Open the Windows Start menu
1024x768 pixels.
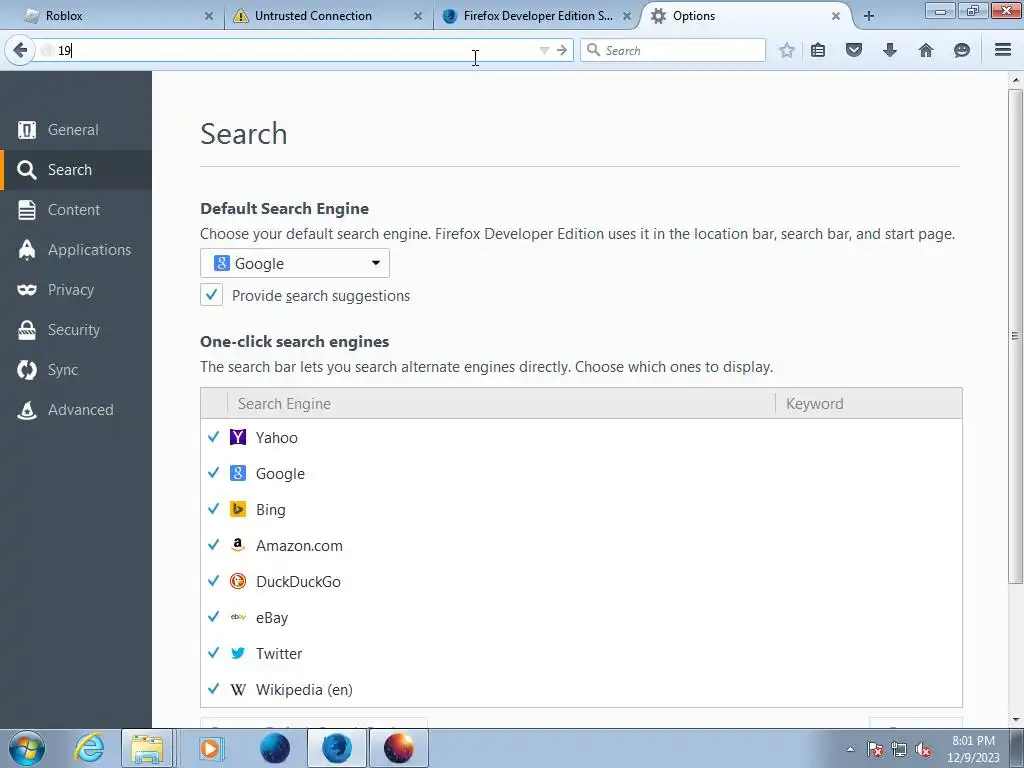click(x=27, y=748)
